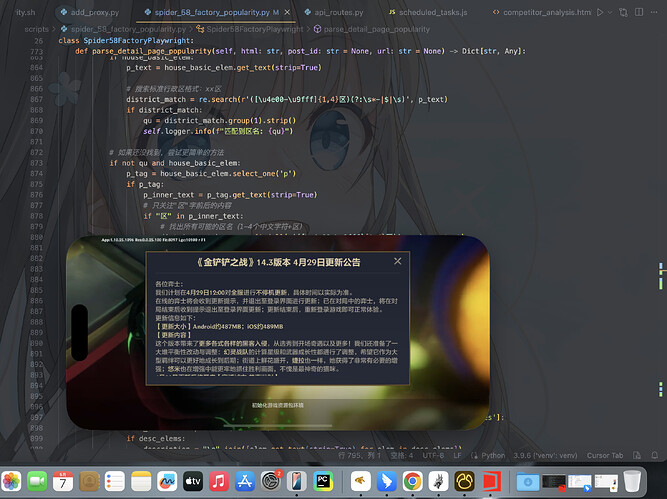Viewport: 667px width, 499px height.
Task: Open Photos app in the Dock
Action: click(11, 481)
